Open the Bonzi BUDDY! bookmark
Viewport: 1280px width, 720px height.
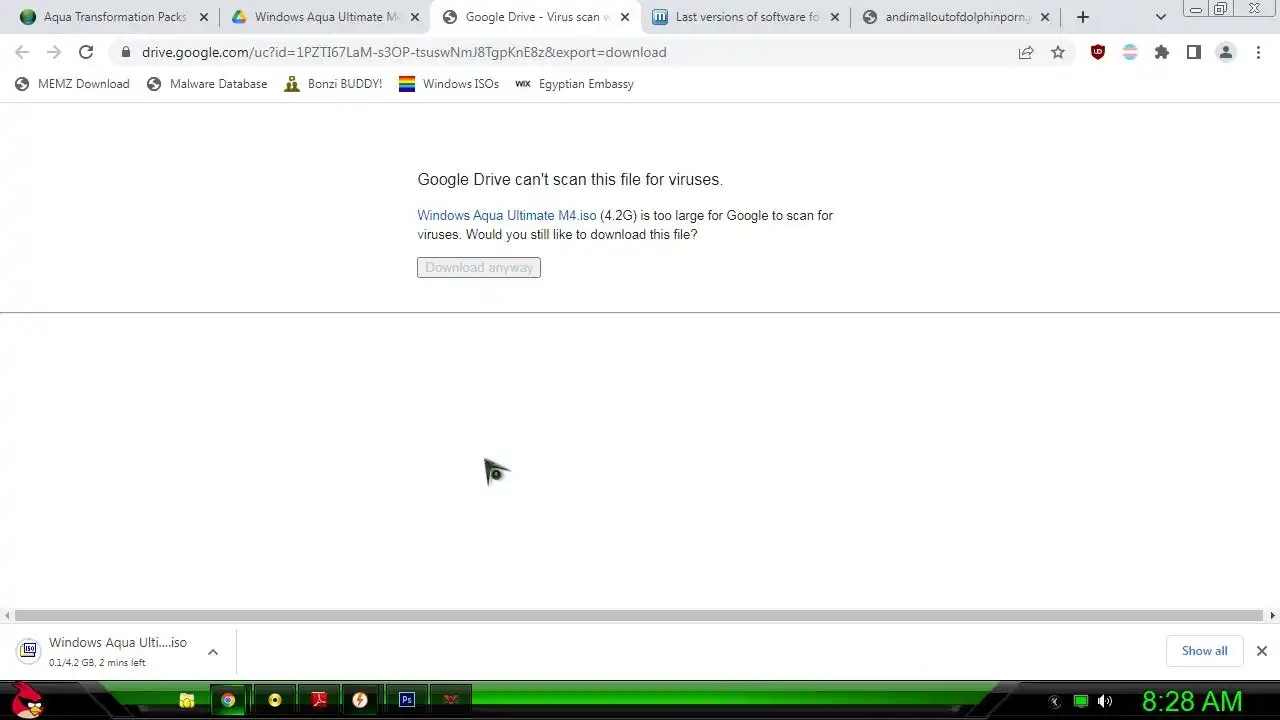click(x=333, y=84)
